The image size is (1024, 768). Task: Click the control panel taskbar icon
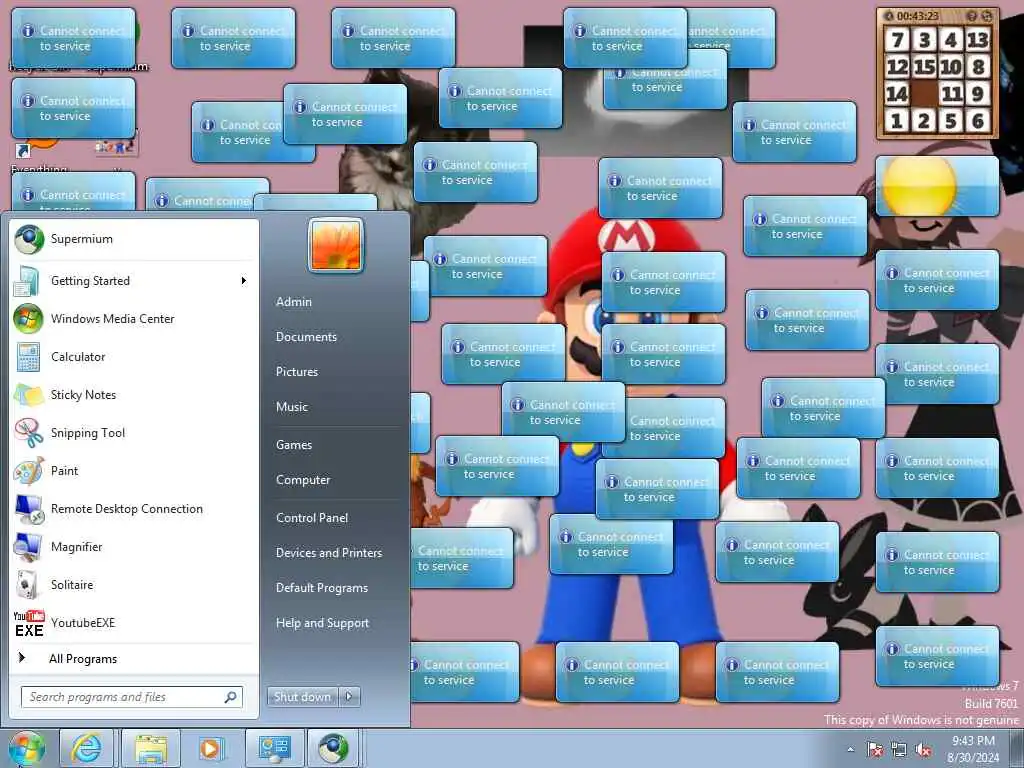pyautogui.click(x=274, y=748)
